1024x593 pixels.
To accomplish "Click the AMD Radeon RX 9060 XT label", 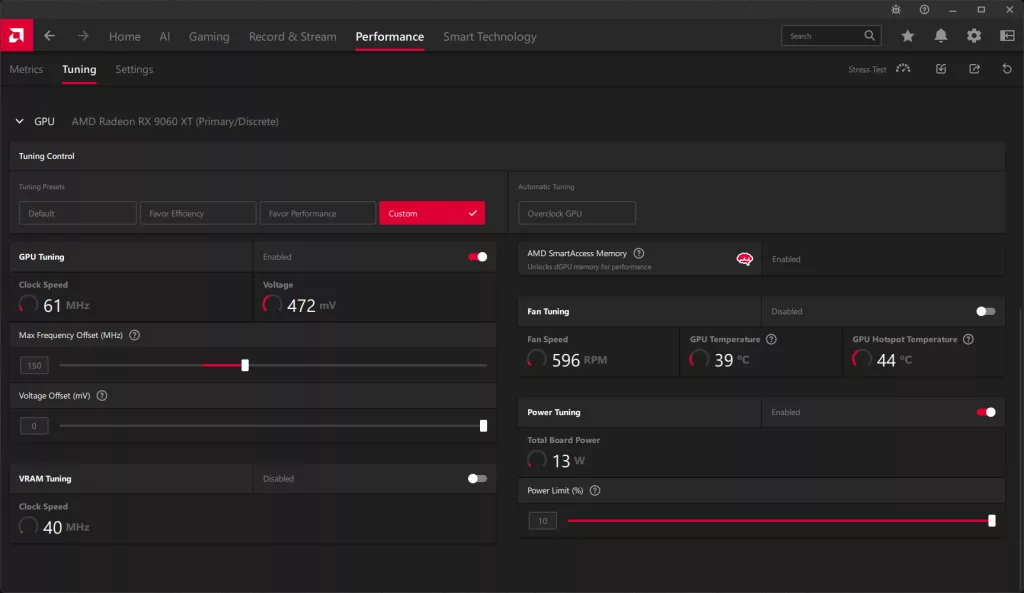I will pyautogui.click(x=175, y=121).
